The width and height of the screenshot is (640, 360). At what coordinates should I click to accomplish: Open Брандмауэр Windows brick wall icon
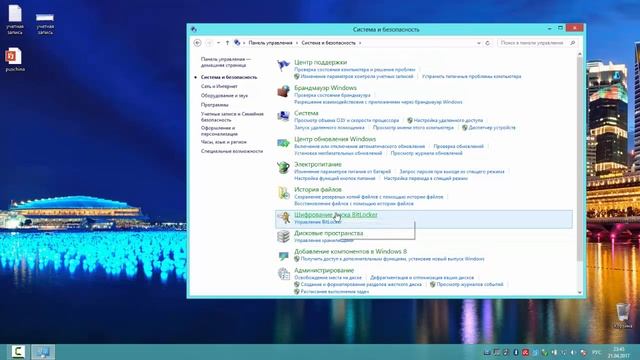click(x=283, y=91)
